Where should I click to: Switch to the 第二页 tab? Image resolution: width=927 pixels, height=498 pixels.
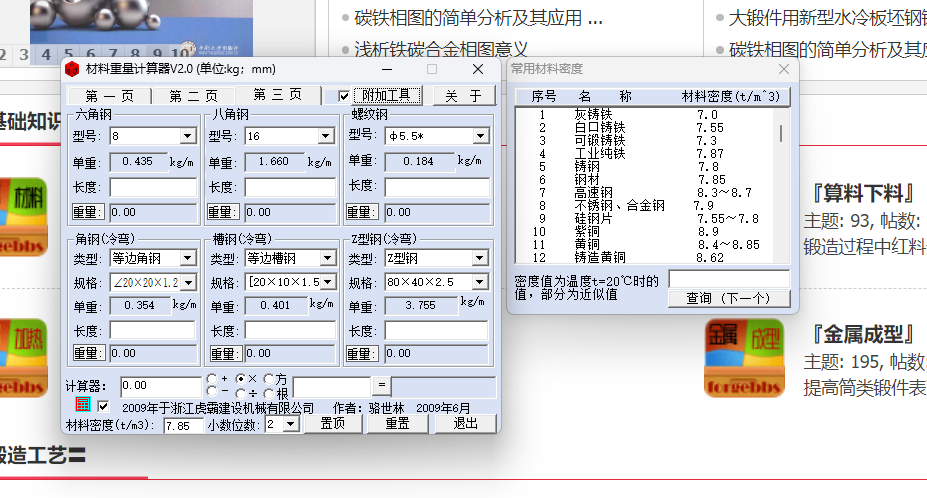193,96
